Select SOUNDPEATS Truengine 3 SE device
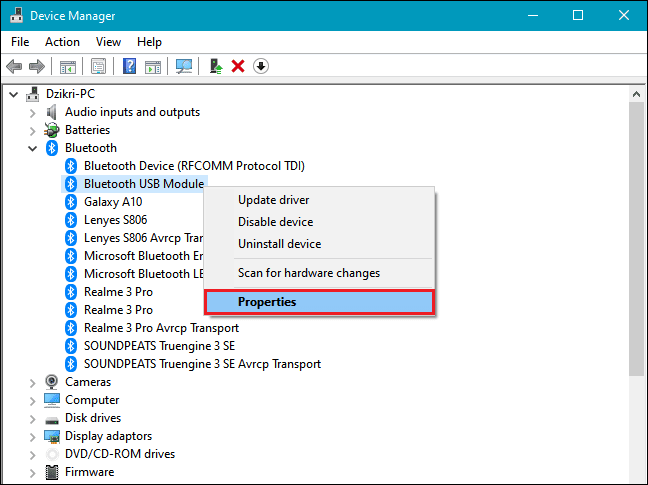This screenshot has height=485, width=648. point(160,346)
